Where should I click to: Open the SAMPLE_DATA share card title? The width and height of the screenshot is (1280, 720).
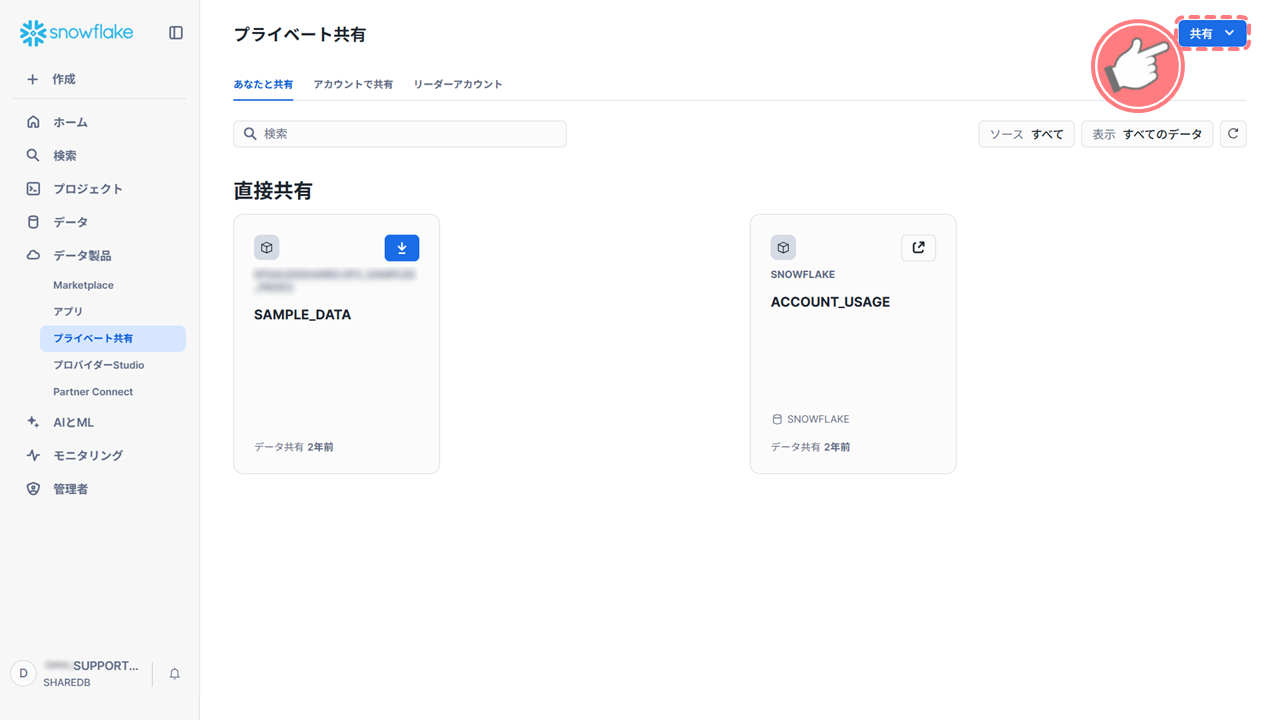tap(302, 314)
